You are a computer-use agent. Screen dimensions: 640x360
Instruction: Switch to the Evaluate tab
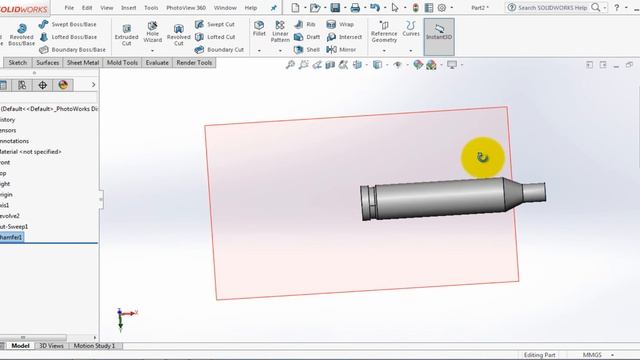(157, 63)
